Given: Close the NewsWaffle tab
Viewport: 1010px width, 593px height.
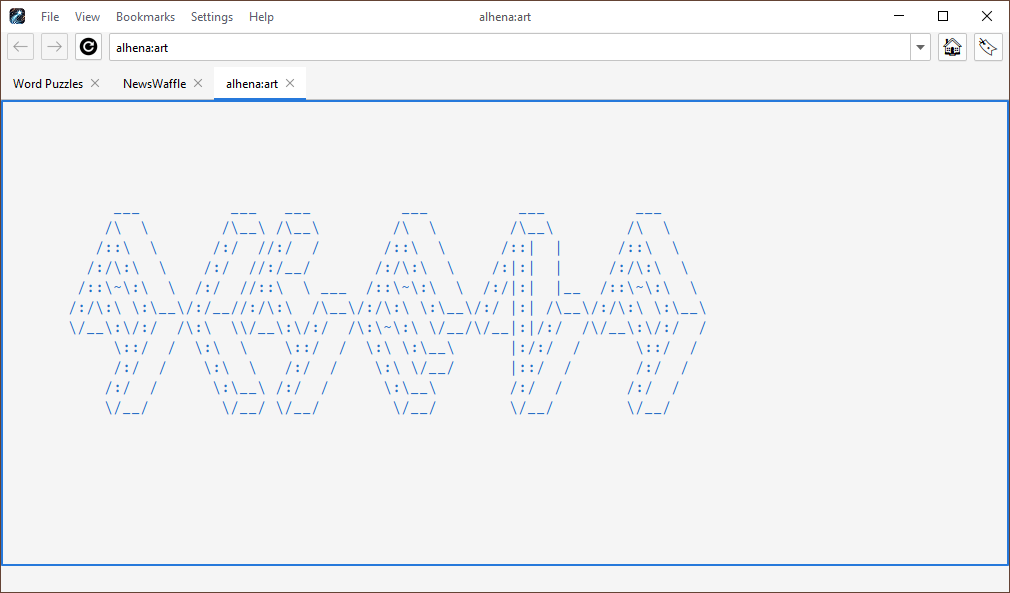Looking at the screenshot, I should (x=198, y=83).
